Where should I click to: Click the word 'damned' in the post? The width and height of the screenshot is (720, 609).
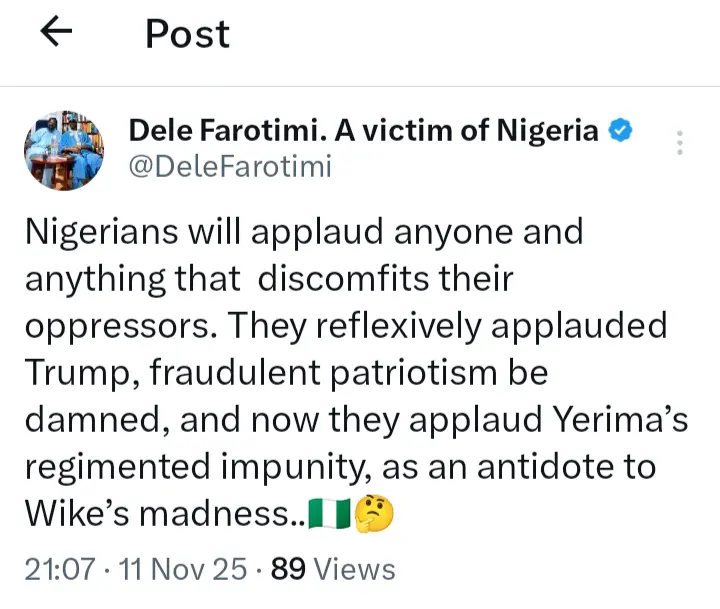91,421
